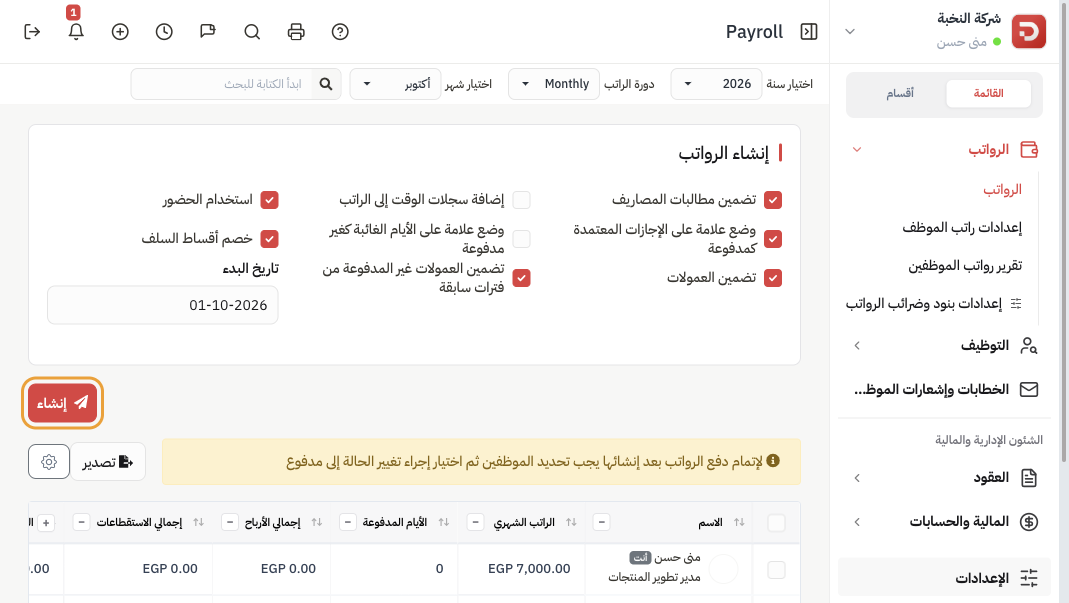The image size is (1069, 603).
Task: Click the red company logo
Action: [1028, 31]
